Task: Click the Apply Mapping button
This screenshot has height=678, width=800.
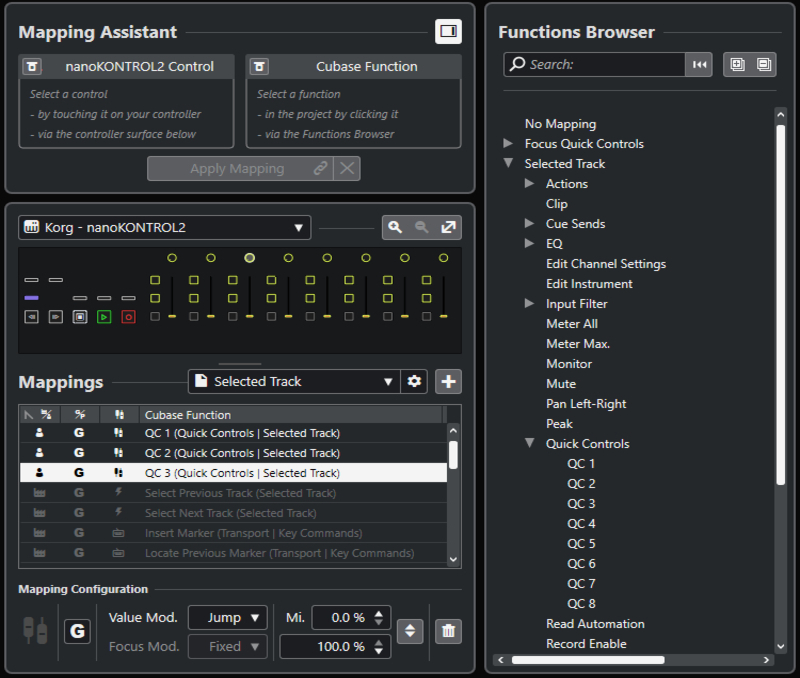Action: (x=240, y=168)
